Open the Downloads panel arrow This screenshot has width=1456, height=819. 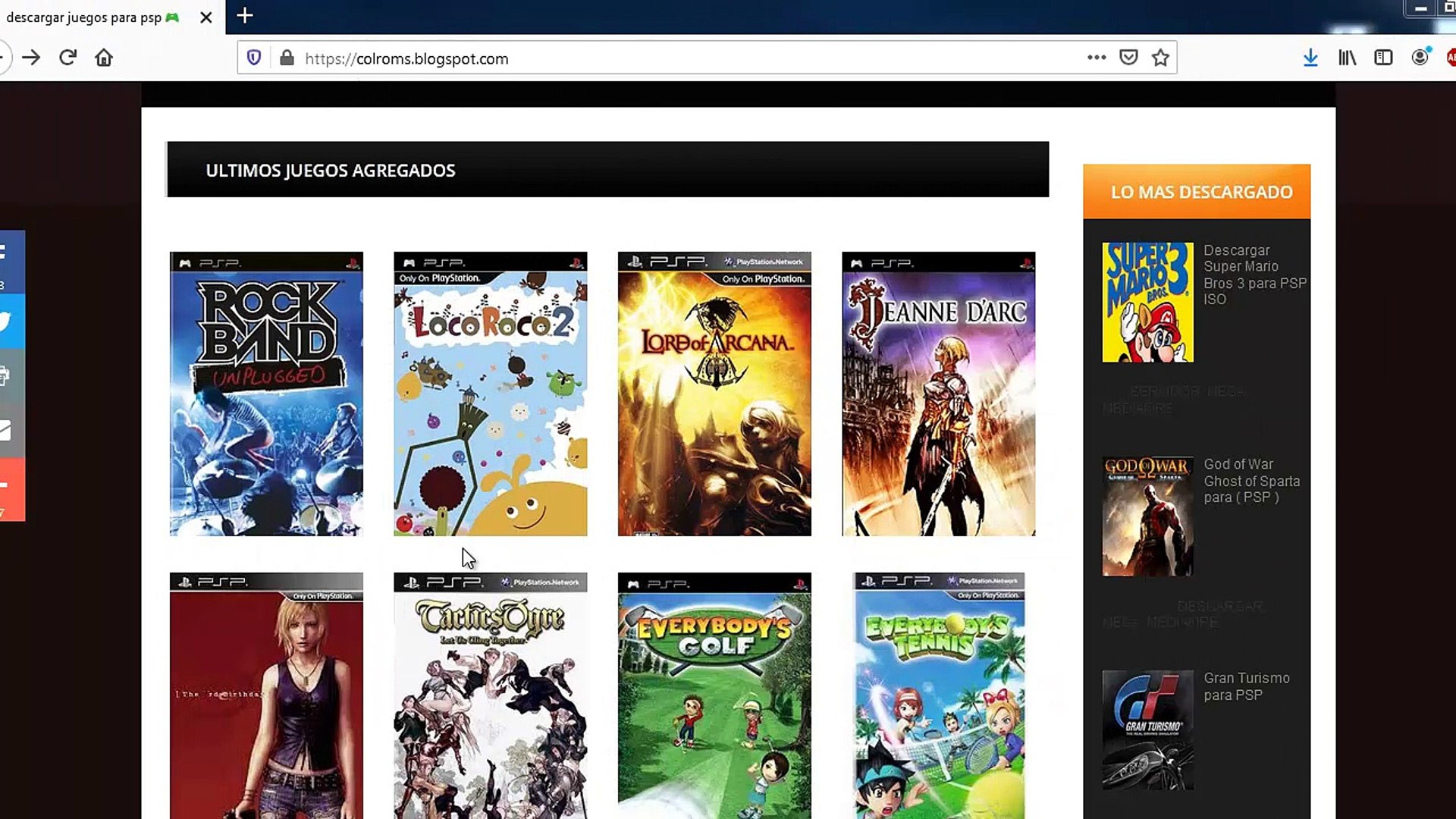coord(1310,58)
